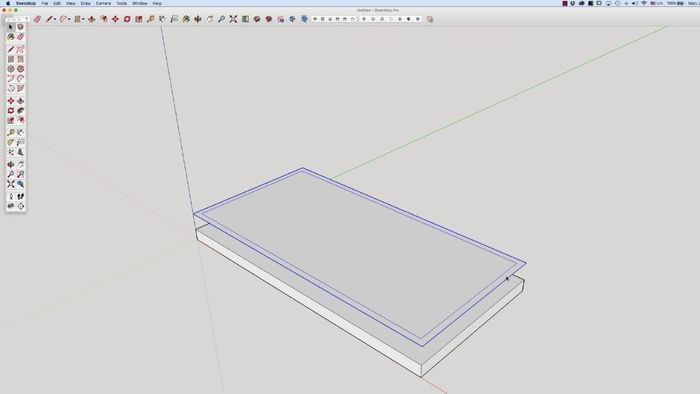Select the Offset tool in left palette
Viewport: 700px width, 394px height.
(21, 120)
